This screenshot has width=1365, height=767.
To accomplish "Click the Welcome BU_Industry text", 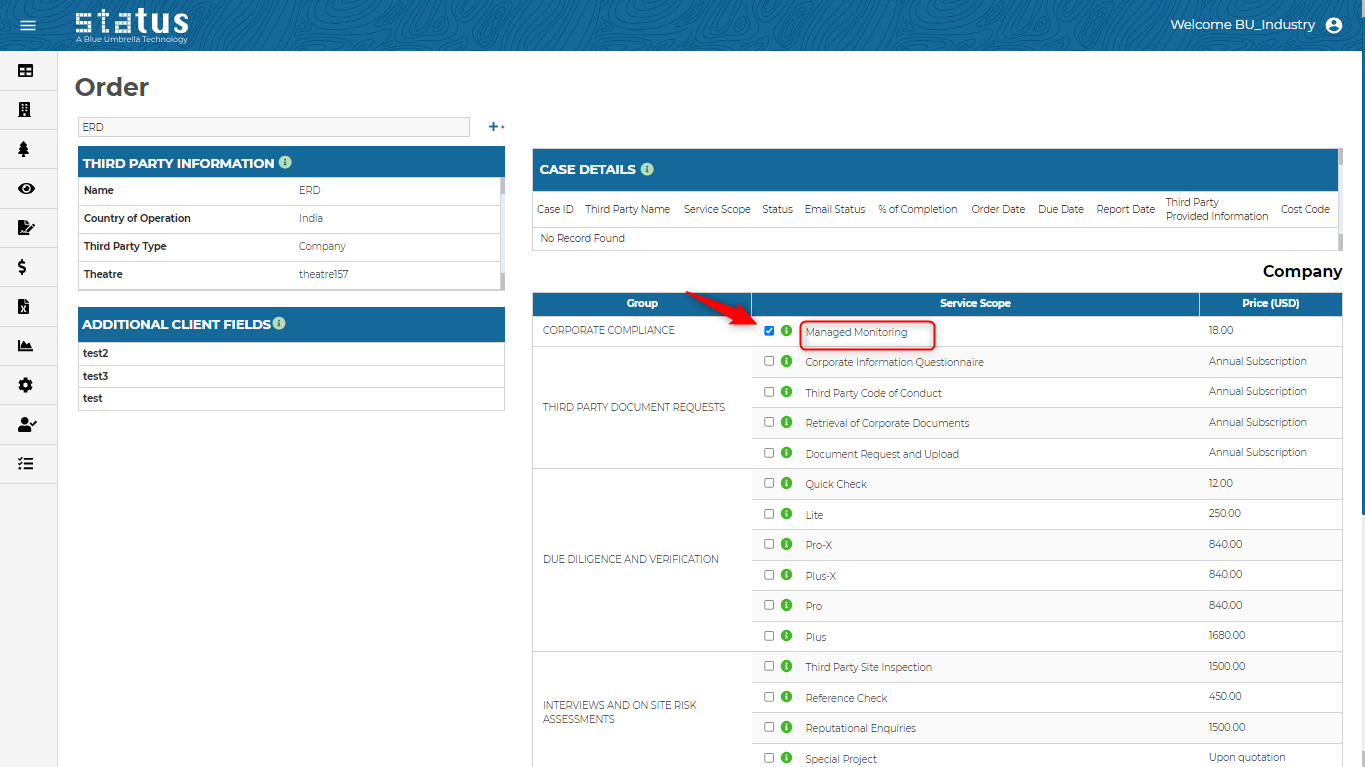I will point(1242,25).
